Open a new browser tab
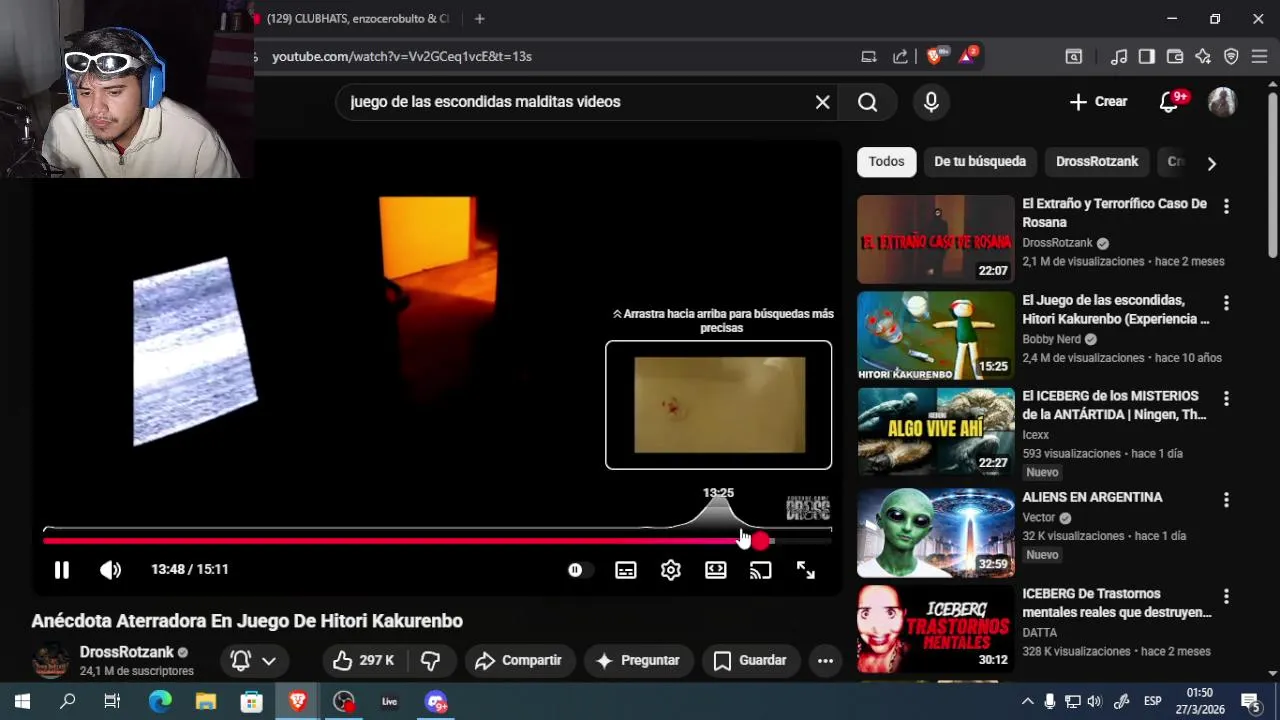The height and width of the screenshot is (720, 1280). pyautogui.click(x=479, y=19)
